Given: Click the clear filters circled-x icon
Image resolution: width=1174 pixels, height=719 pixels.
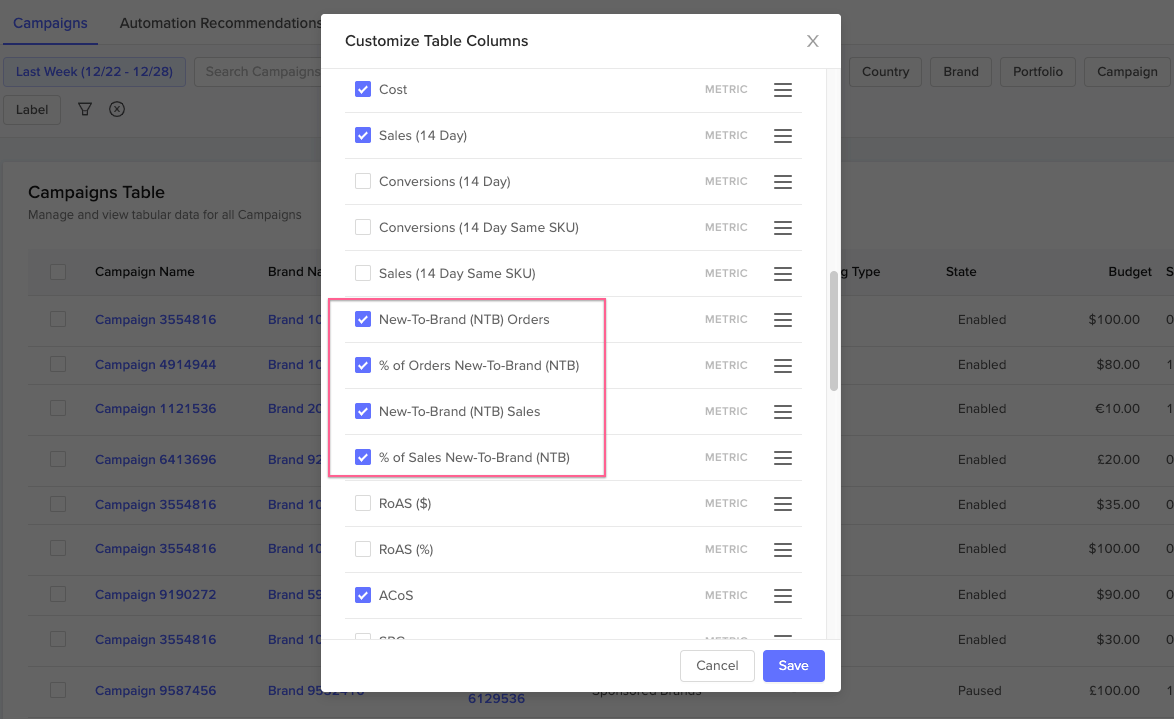Looking at the screenshot, I should click(117, 109).
